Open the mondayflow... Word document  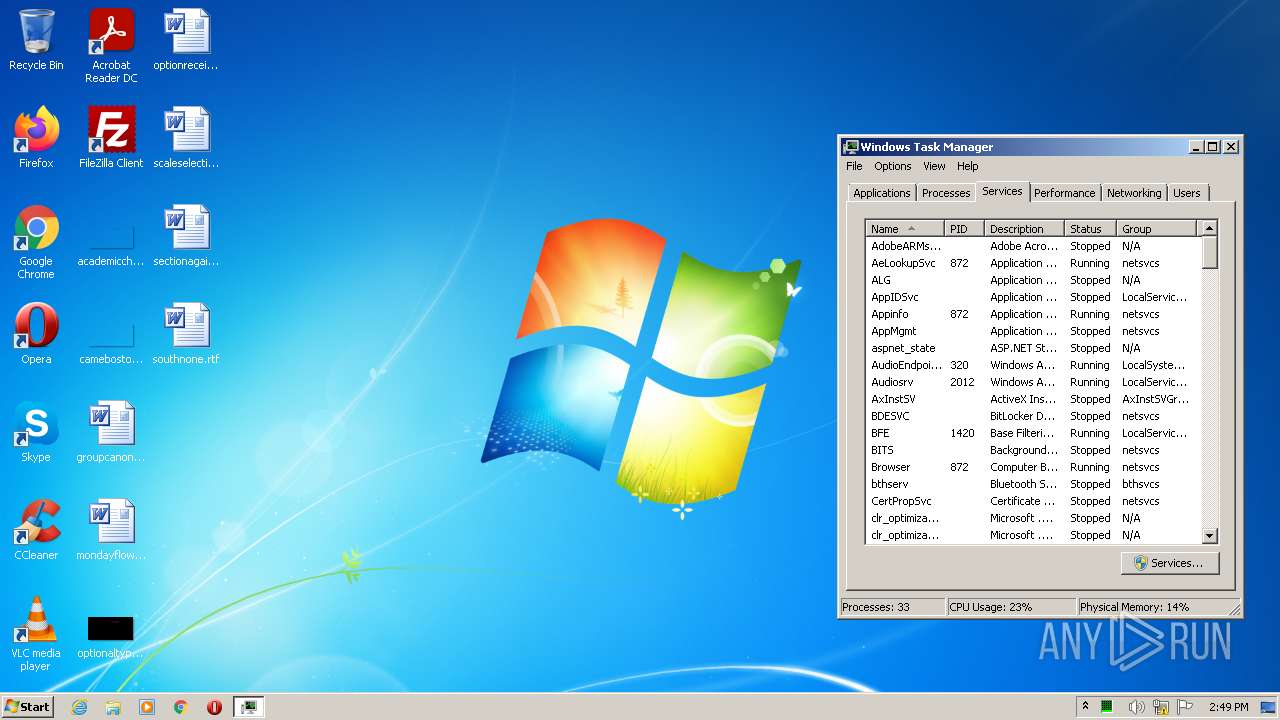coord(111,530)
